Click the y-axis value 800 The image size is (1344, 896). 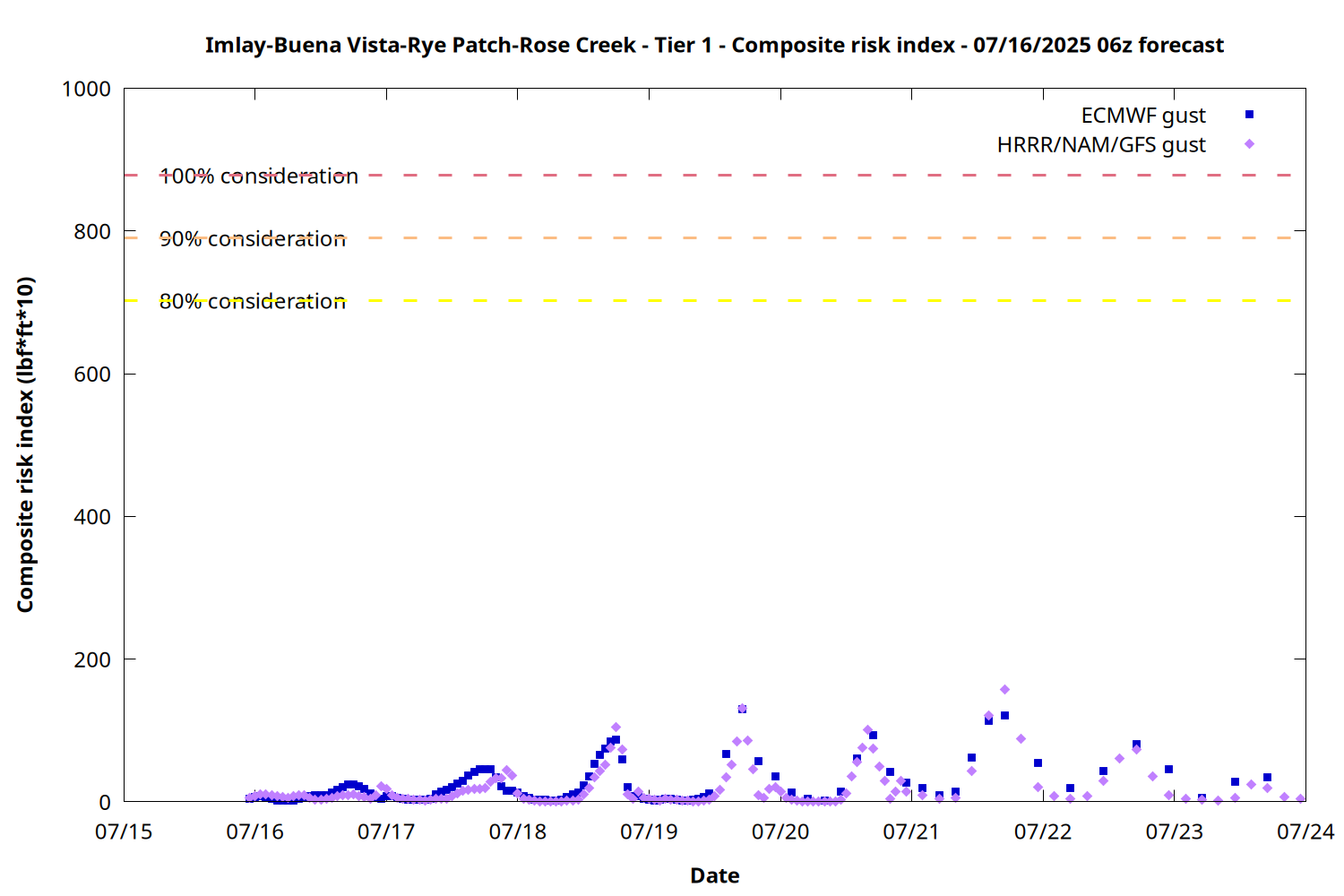(x=92, y=231)
